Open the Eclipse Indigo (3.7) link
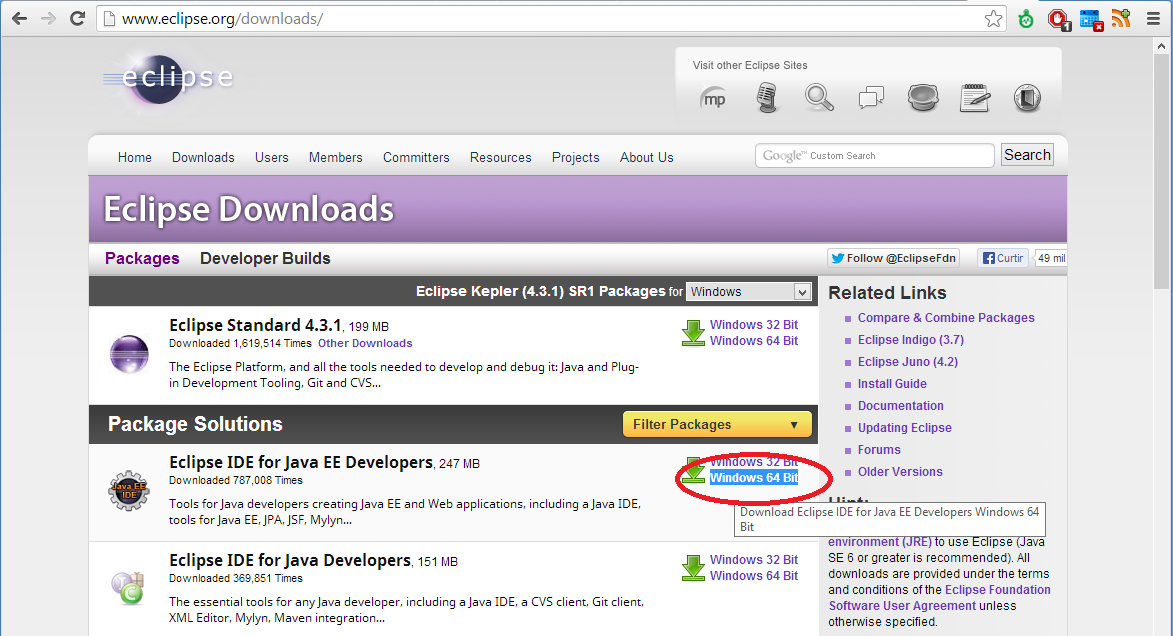This screenshot has width=1173, height=636. pyautogui.click(x=911, y=340)
